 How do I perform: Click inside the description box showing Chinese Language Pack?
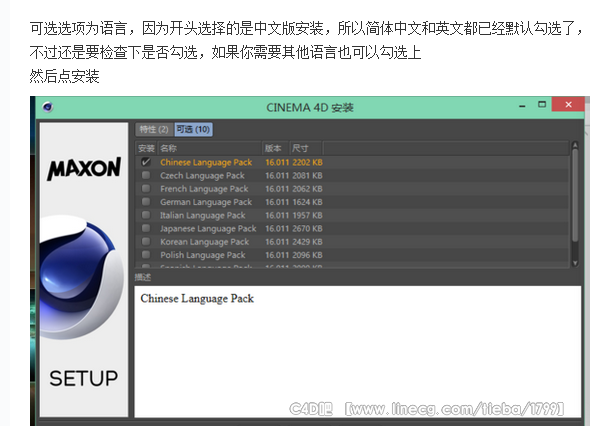pos(357,351)
